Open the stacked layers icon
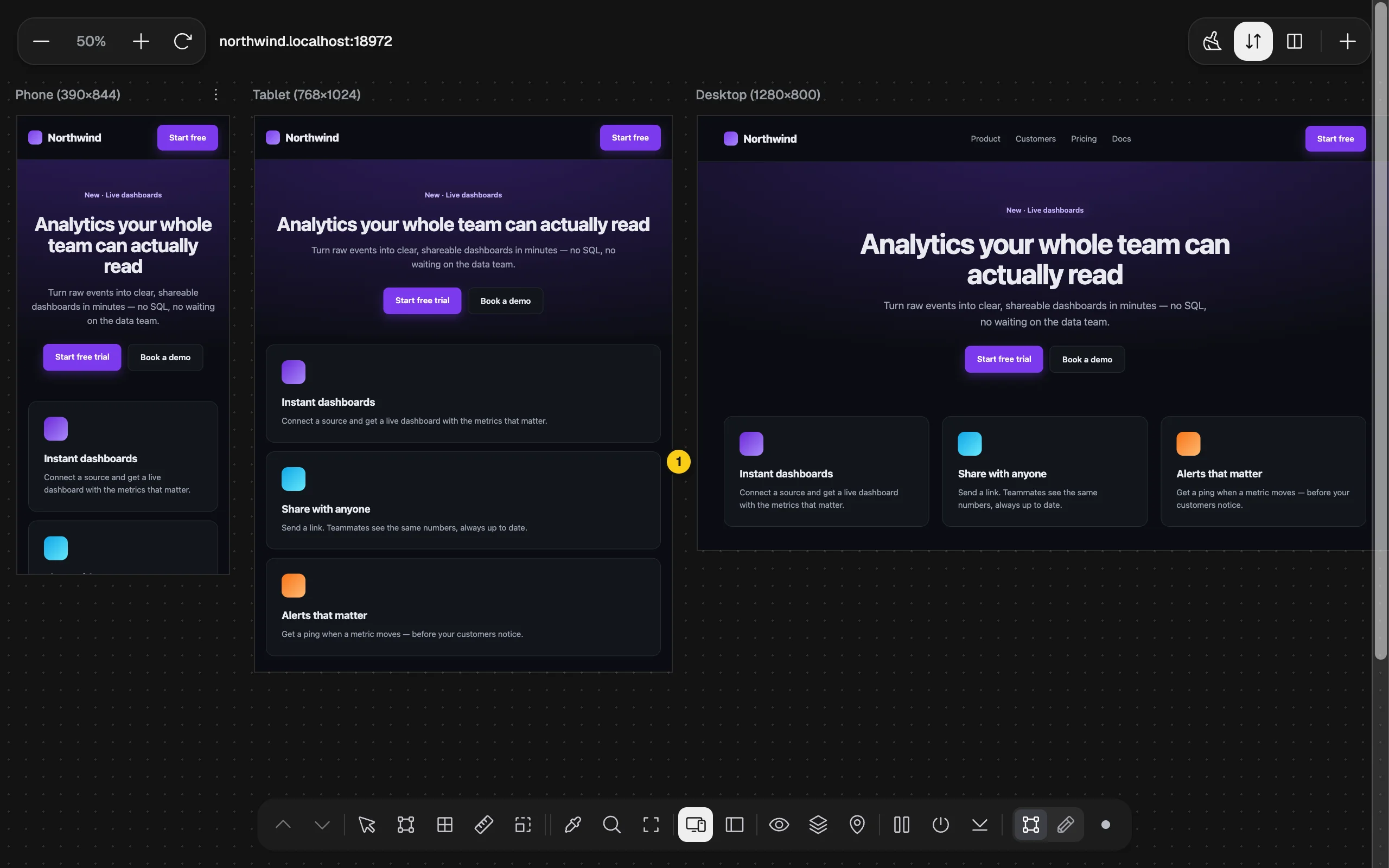The image size is (1389, 868). tap(818, 825)
